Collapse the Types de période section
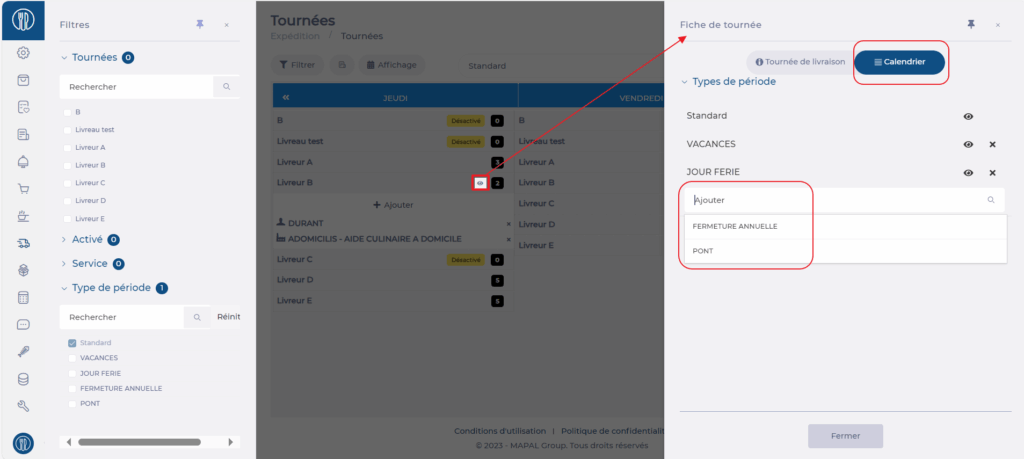This screenshot has width=1024, height=459. 685,82
